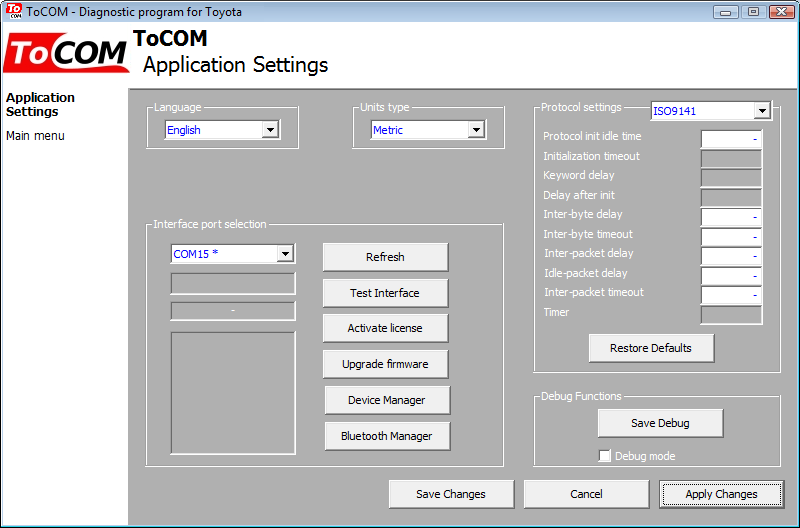Click the empty field below COM15 dropdown
This screenshot has height=528, width=800.
(x=233, y=284)
